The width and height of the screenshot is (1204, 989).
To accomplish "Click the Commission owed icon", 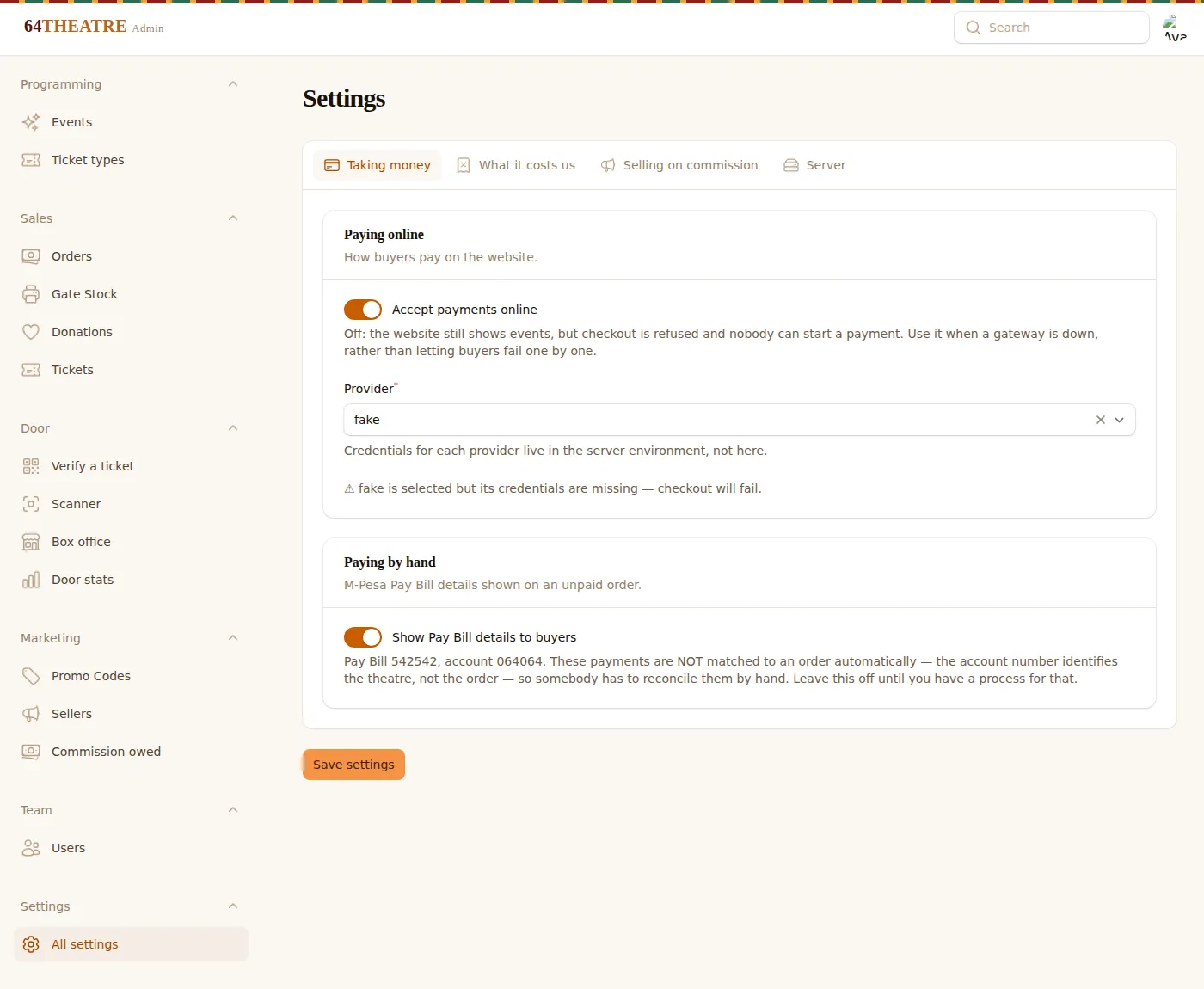I will tap(31, 752).
